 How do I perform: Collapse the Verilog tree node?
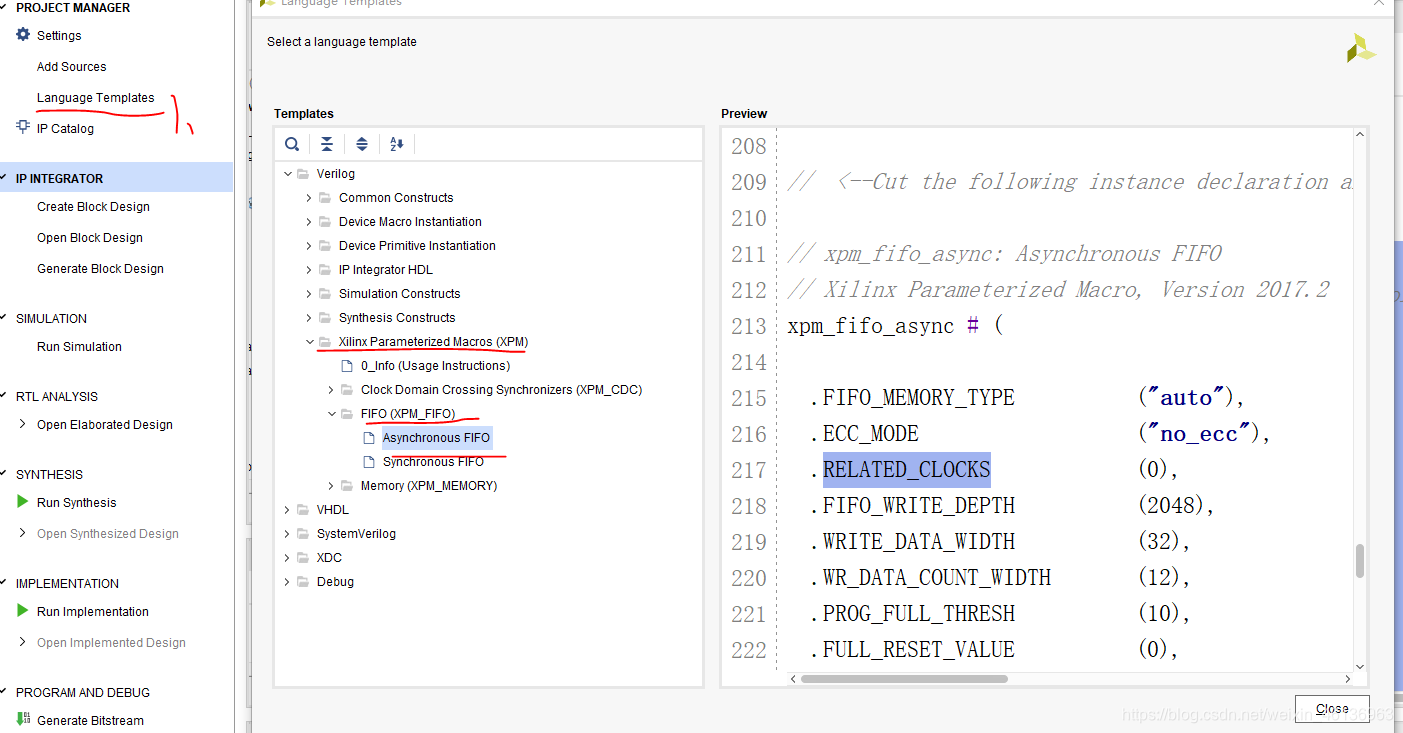(x=288, y=174)
